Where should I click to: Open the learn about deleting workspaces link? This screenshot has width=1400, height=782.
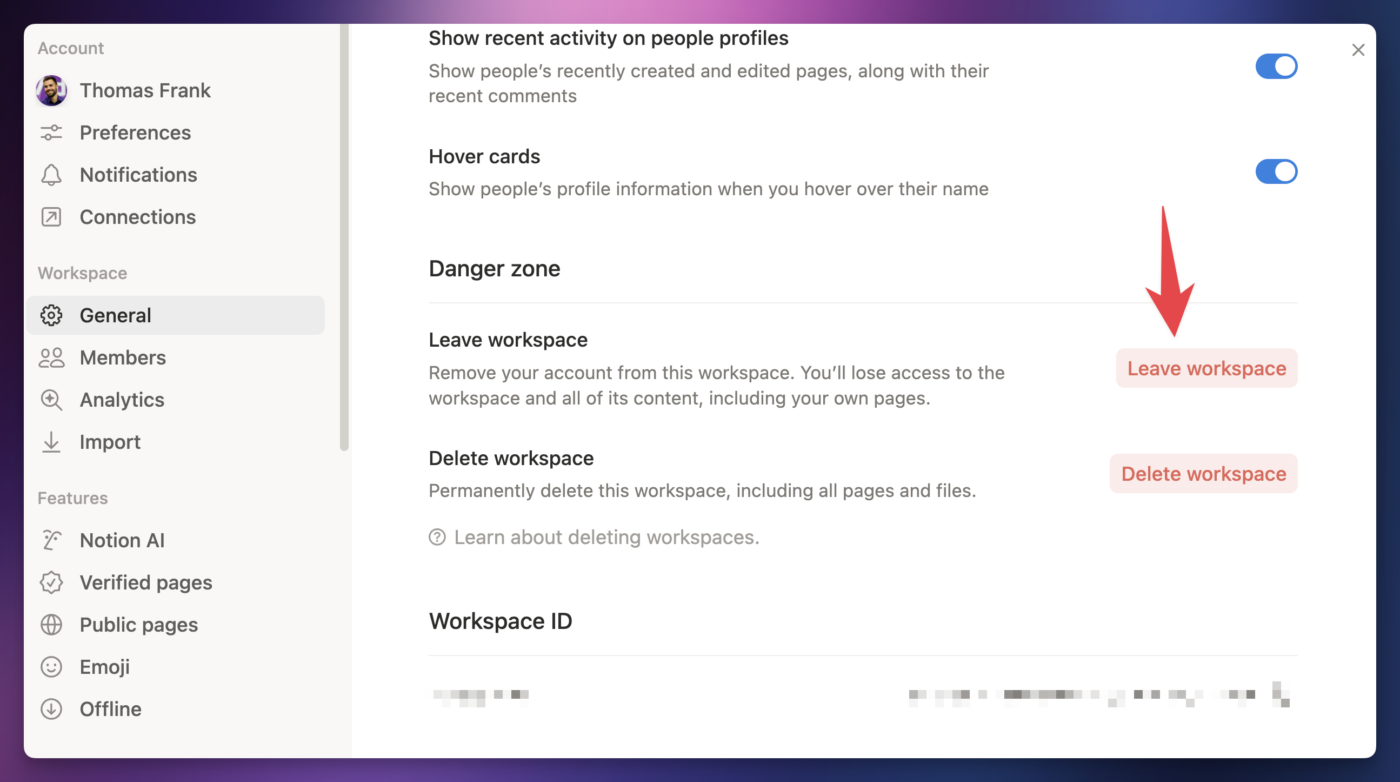pyautogui.click(x=605, y=537)
